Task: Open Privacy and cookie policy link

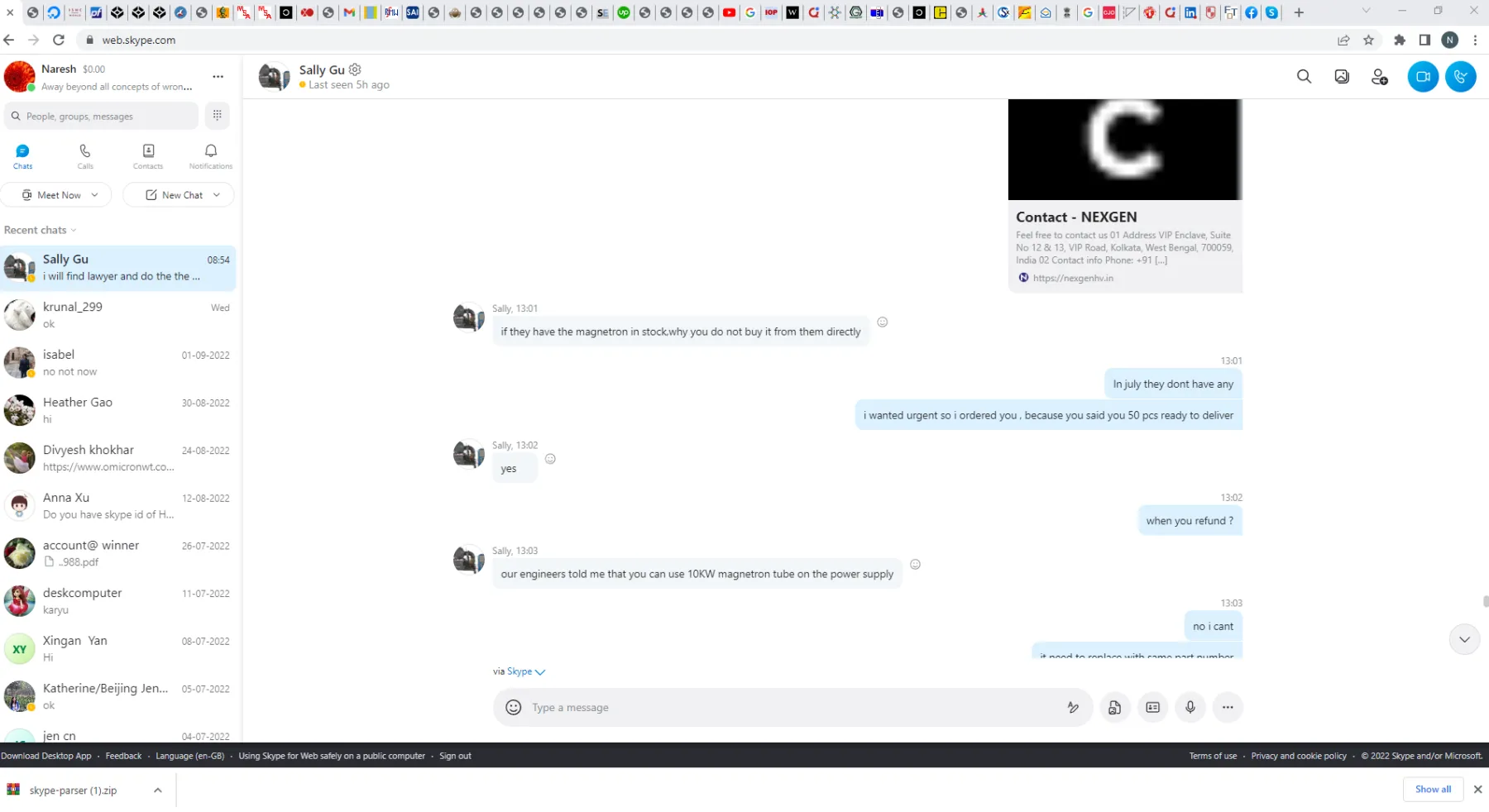Action: (x=1299, y=756)
